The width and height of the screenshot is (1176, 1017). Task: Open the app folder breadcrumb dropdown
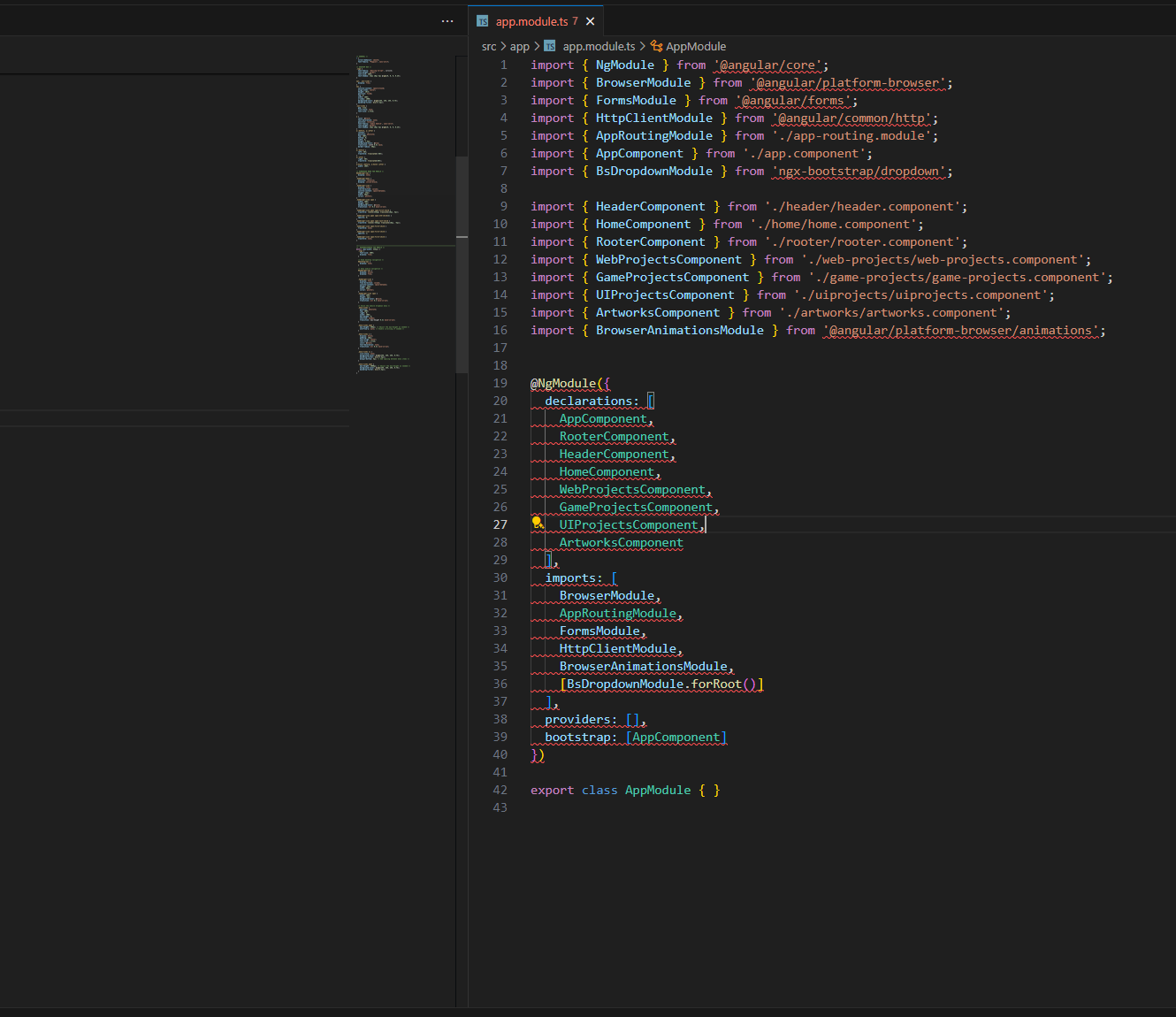[x=520, y=46]
